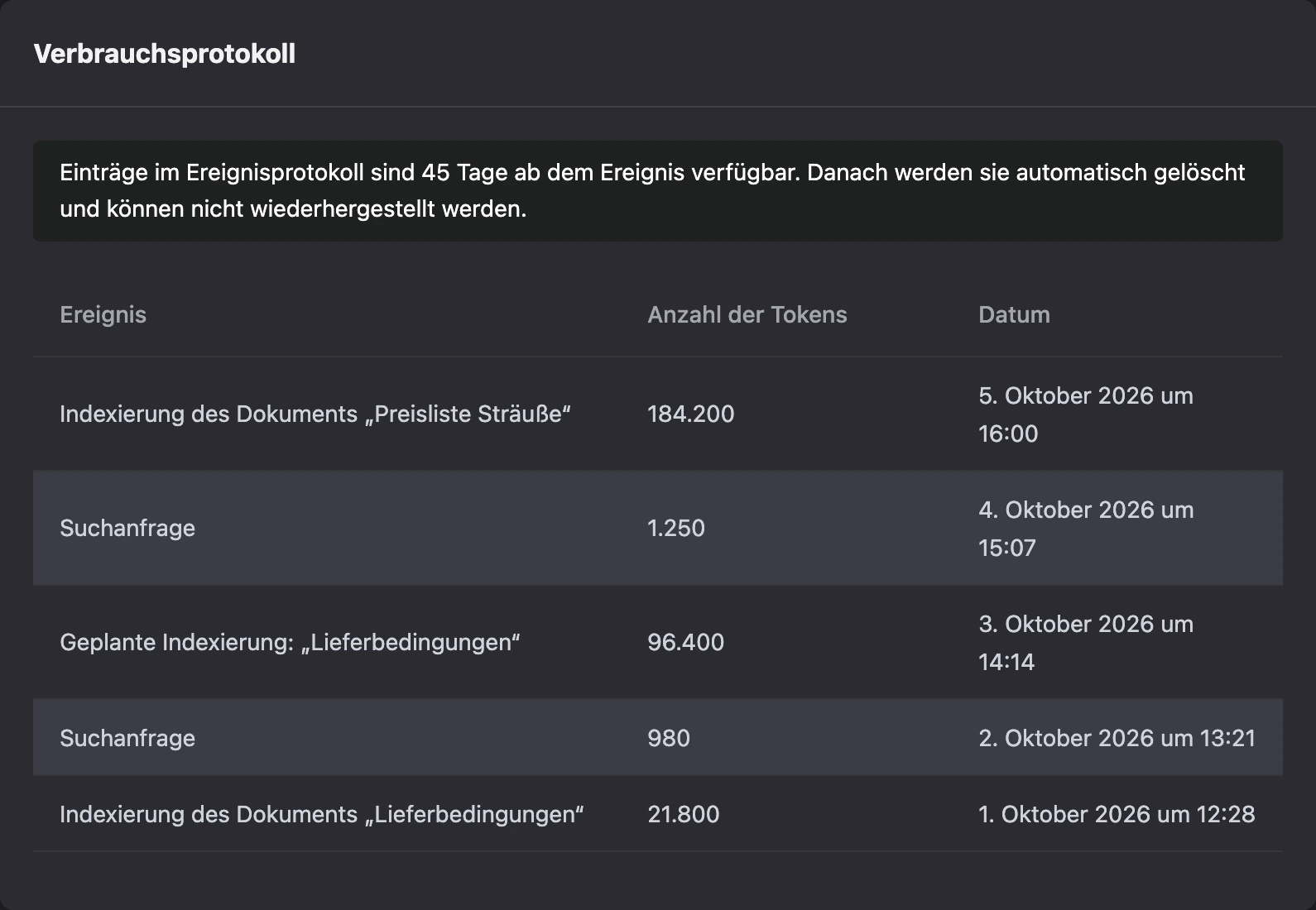Click the 45 Tage retention notice text

pos(652,190)
